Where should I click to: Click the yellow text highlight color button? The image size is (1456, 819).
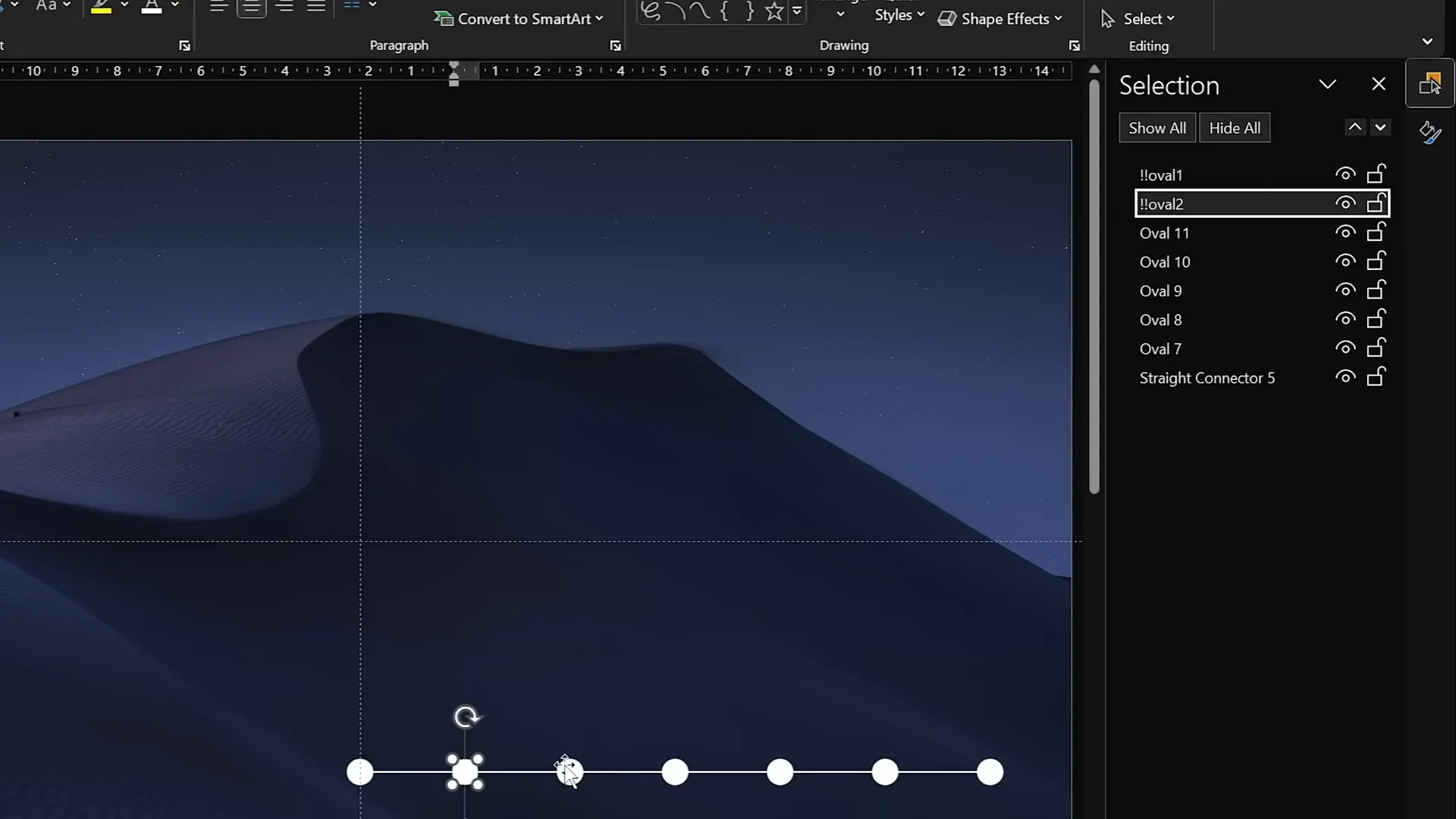click(101, 6)
